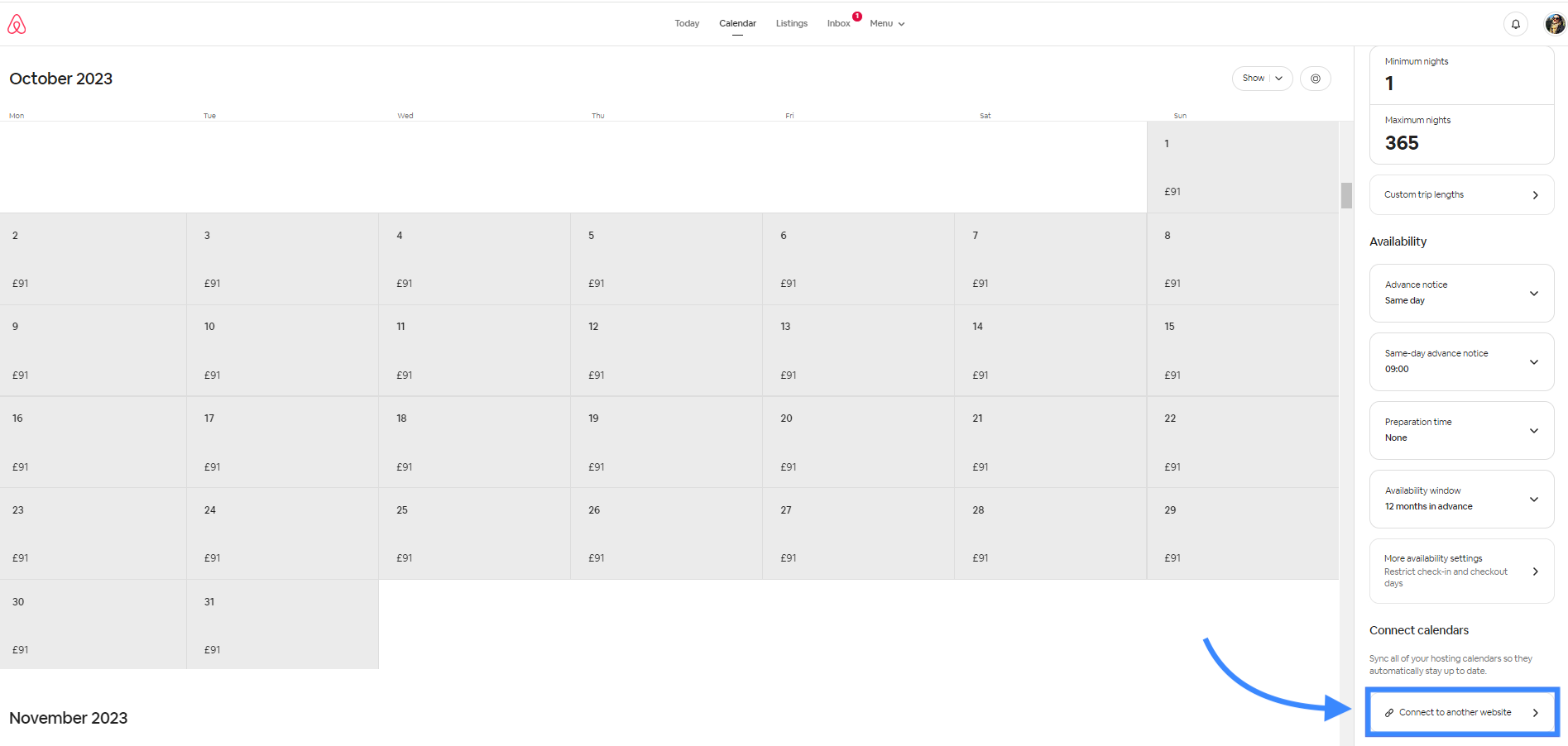
Task: Click Connect to another website
Action: click(x=1455, y=713)
